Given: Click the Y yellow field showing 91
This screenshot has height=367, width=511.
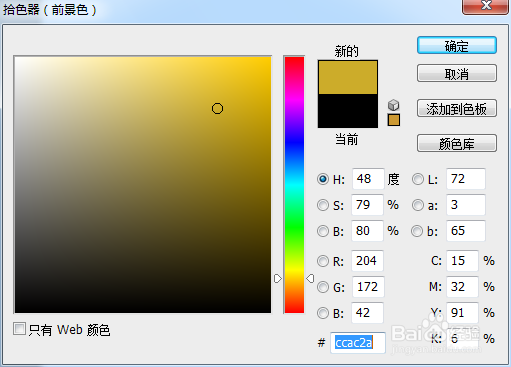Looking at the screenshot, I should click(x=462, y=313).
